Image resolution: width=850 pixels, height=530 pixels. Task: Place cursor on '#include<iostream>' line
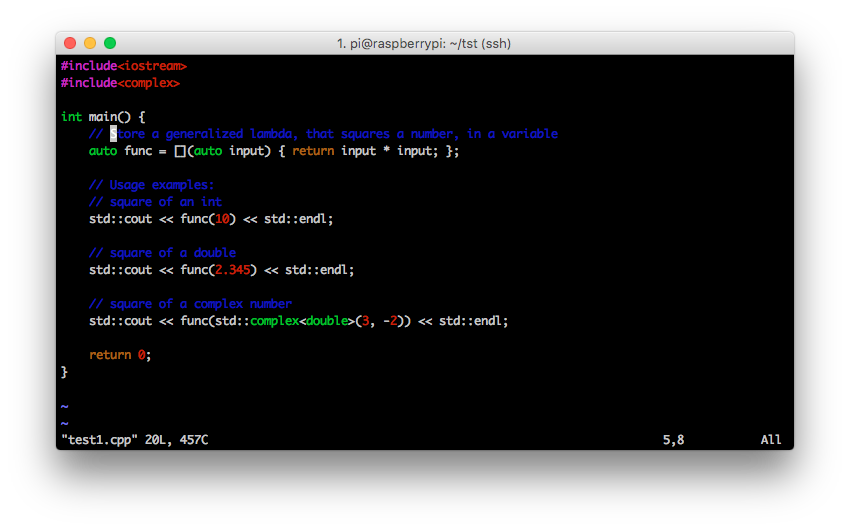click(124, 66)
